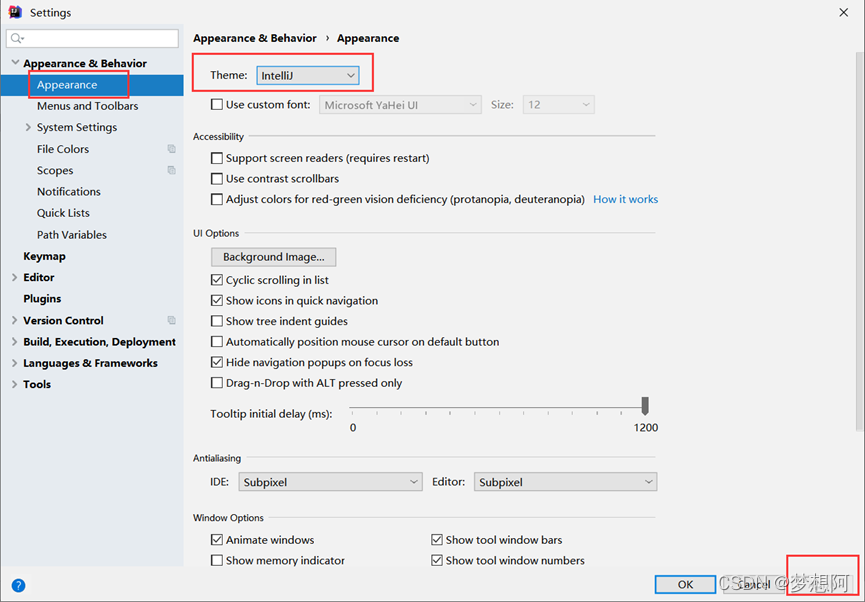Click the Tooltip initial delay slider handle

tap(645, 406)
